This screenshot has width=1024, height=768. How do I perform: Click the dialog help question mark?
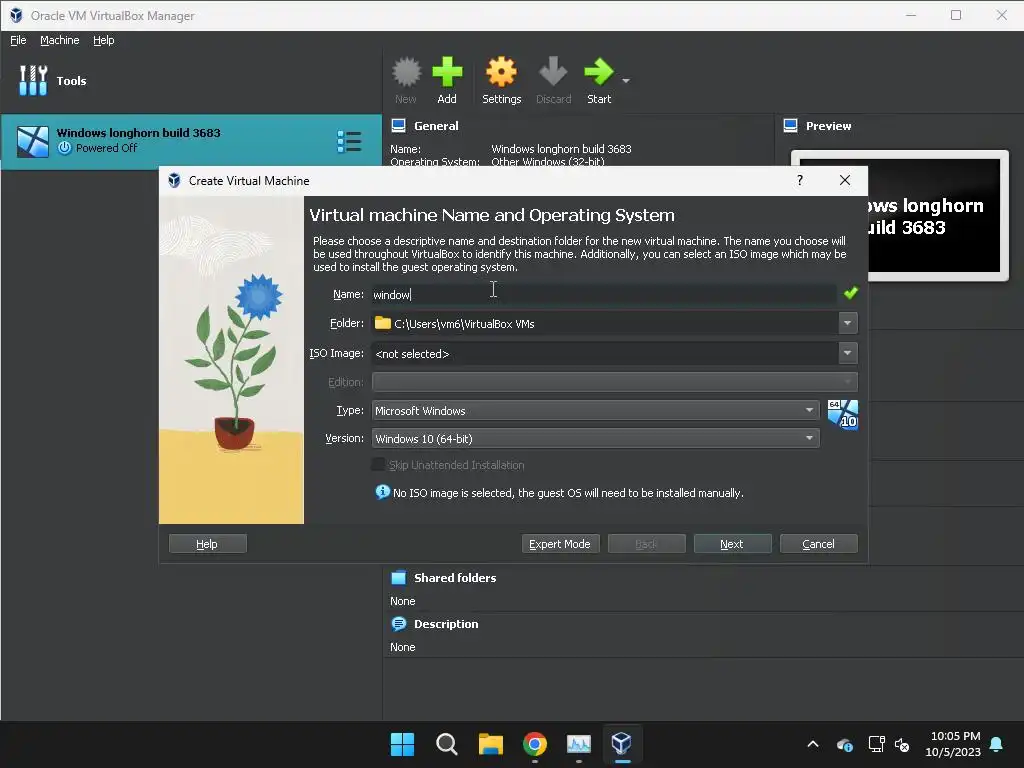pyautogui.click(x=800, y=180)
